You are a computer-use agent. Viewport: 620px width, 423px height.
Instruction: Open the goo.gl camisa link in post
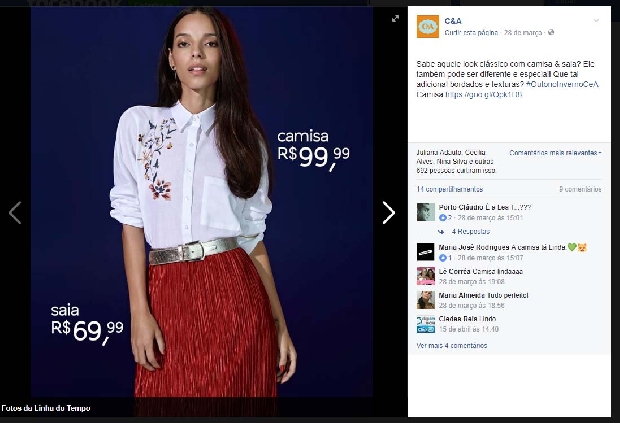[484, 94]
